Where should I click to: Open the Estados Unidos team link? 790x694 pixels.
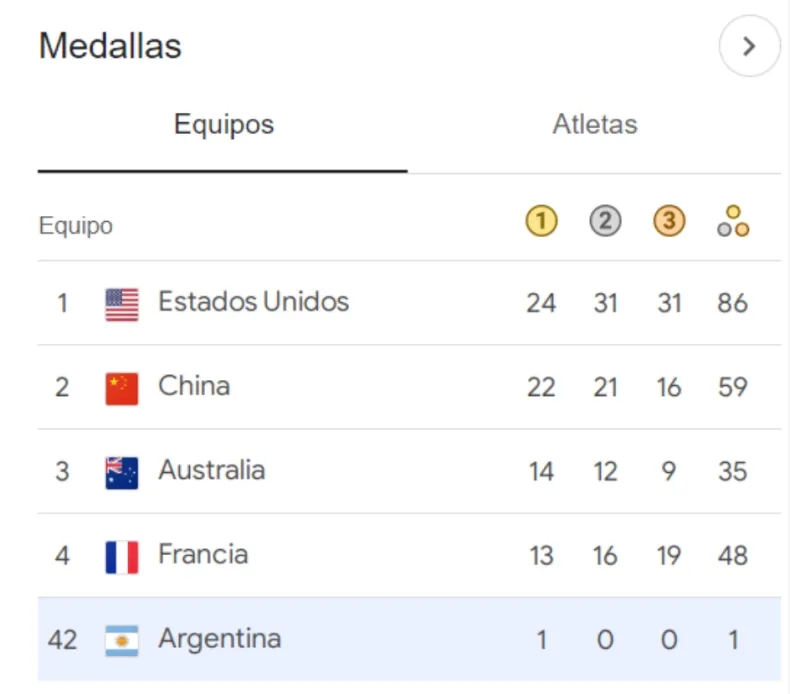253,302
